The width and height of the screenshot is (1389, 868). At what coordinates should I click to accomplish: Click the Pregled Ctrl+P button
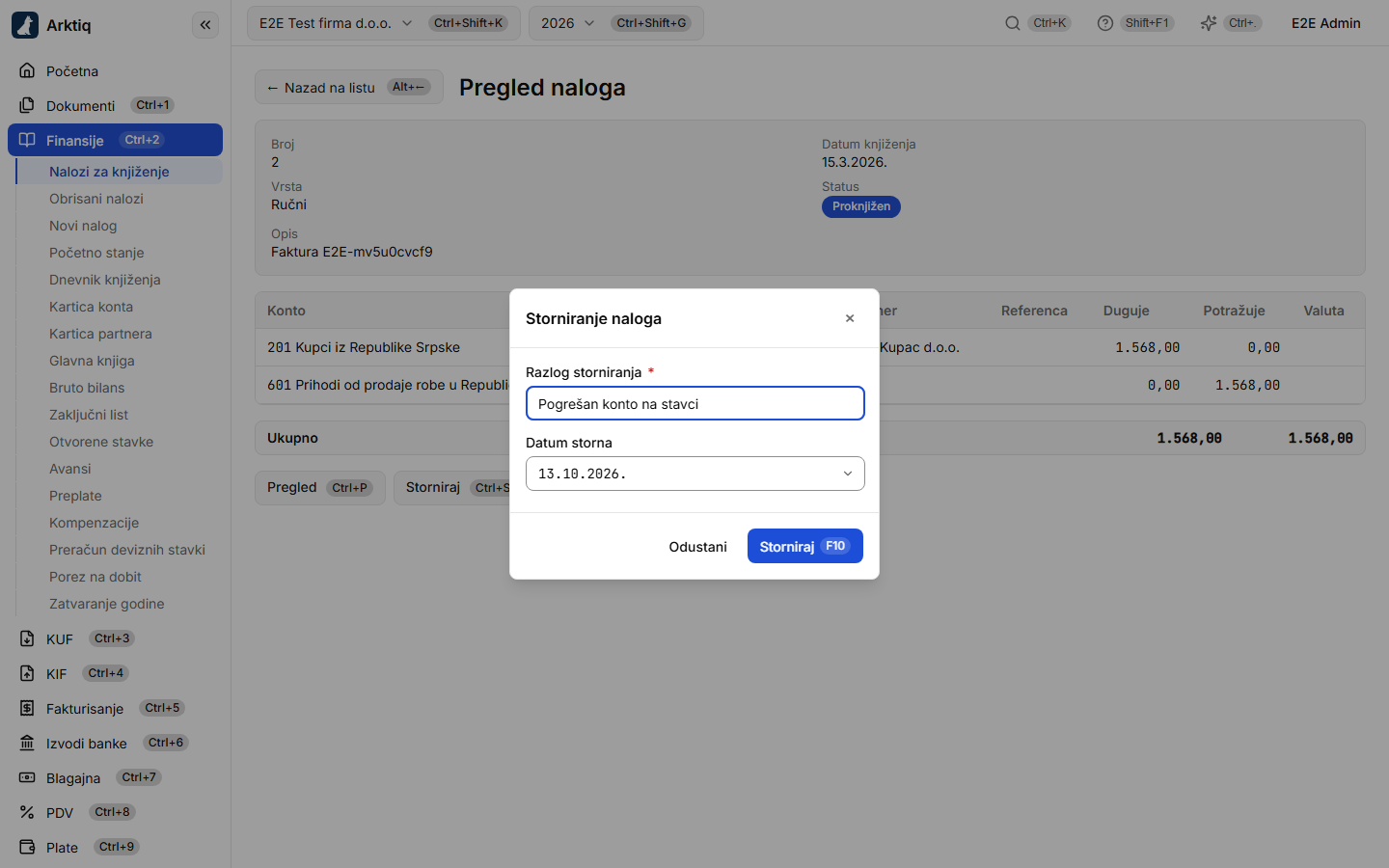pos(320,488)
